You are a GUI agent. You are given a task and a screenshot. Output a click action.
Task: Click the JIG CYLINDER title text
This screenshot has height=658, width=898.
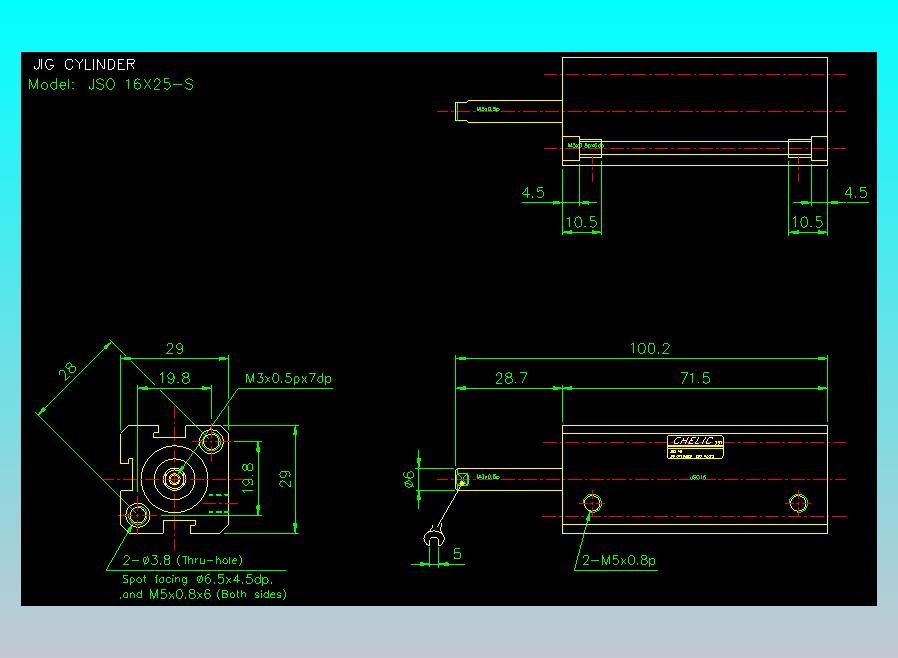[x=84, y=65]
